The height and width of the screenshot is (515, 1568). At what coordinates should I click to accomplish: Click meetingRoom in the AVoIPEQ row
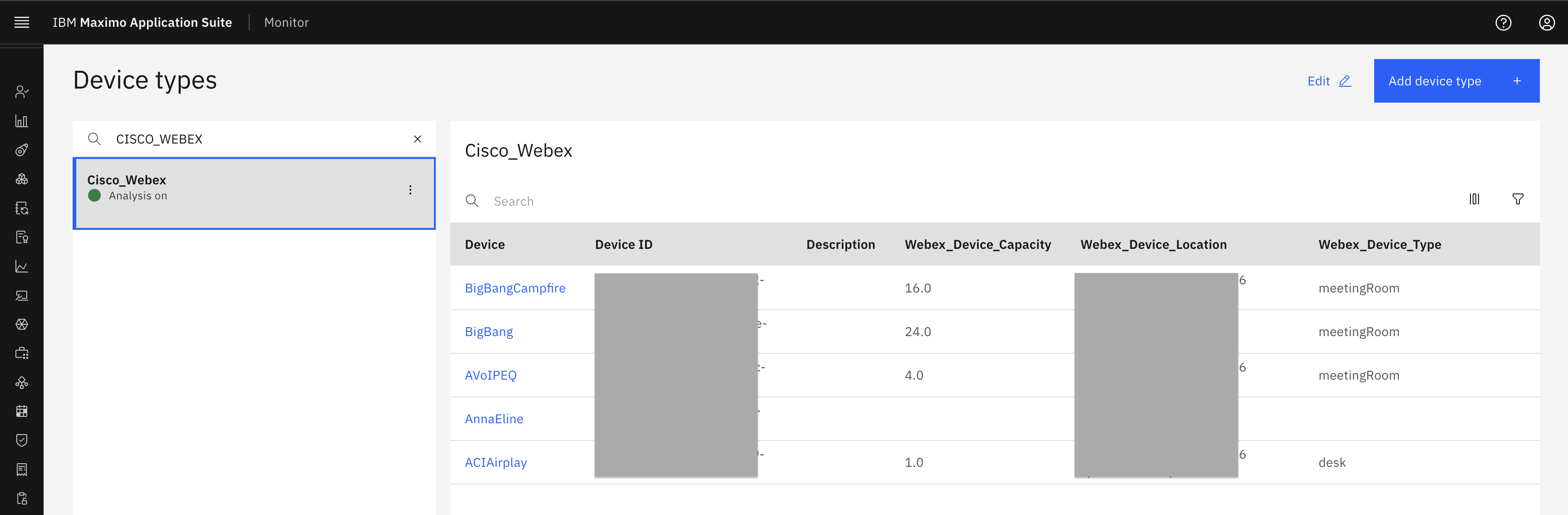pos(1359,375)
